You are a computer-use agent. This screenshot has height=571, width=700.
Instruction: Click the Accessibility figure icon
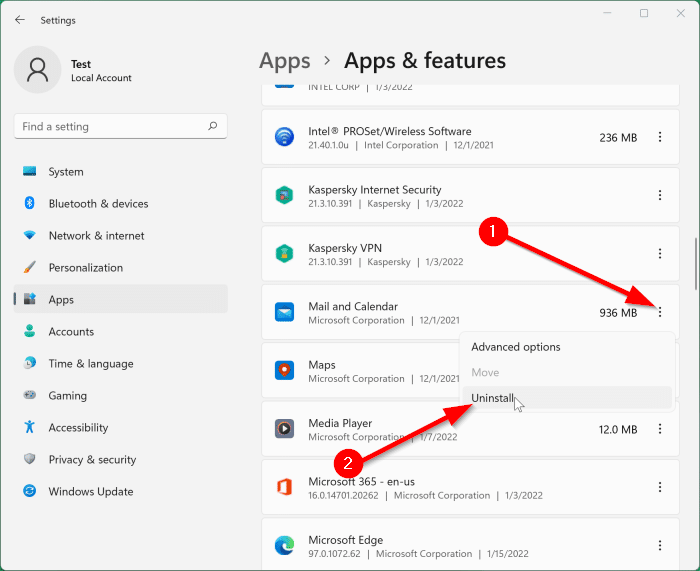(x=29, y=427)
